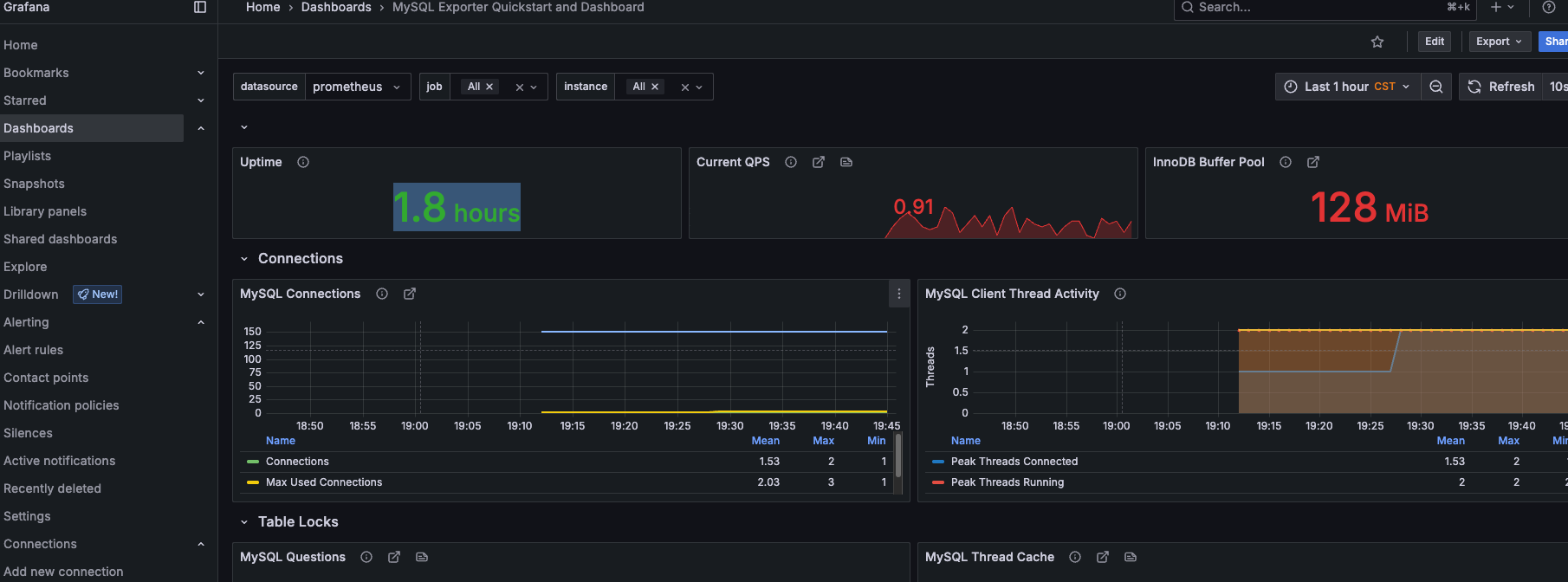Star this dashboard as favorite
The image size is (1568, 582).
1377,42
